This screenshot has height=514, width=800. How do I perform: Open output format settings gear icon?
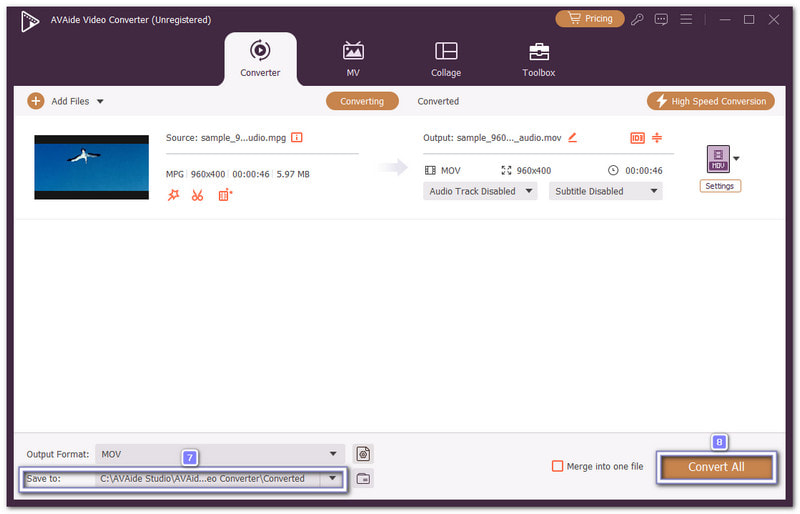point(363,454)
